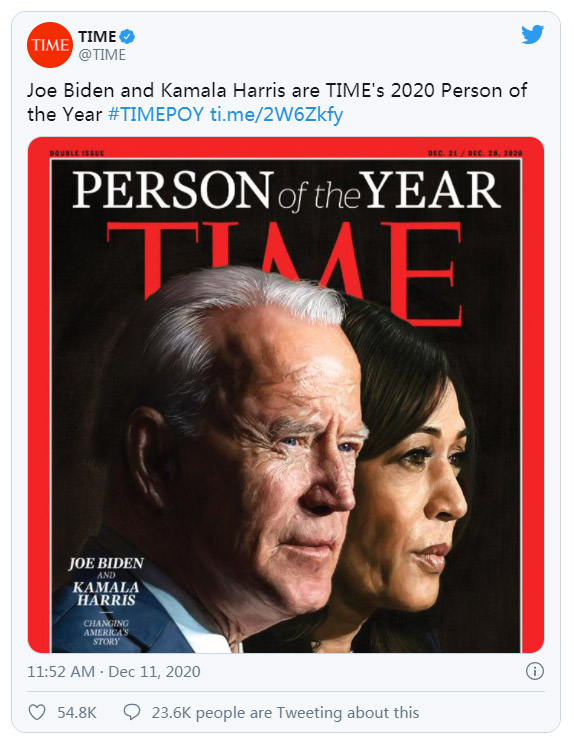The height and width of the screenshot is (740, 574).
Task: Open 23.6K people are Tweeting about this
Action: click(285, 713)
